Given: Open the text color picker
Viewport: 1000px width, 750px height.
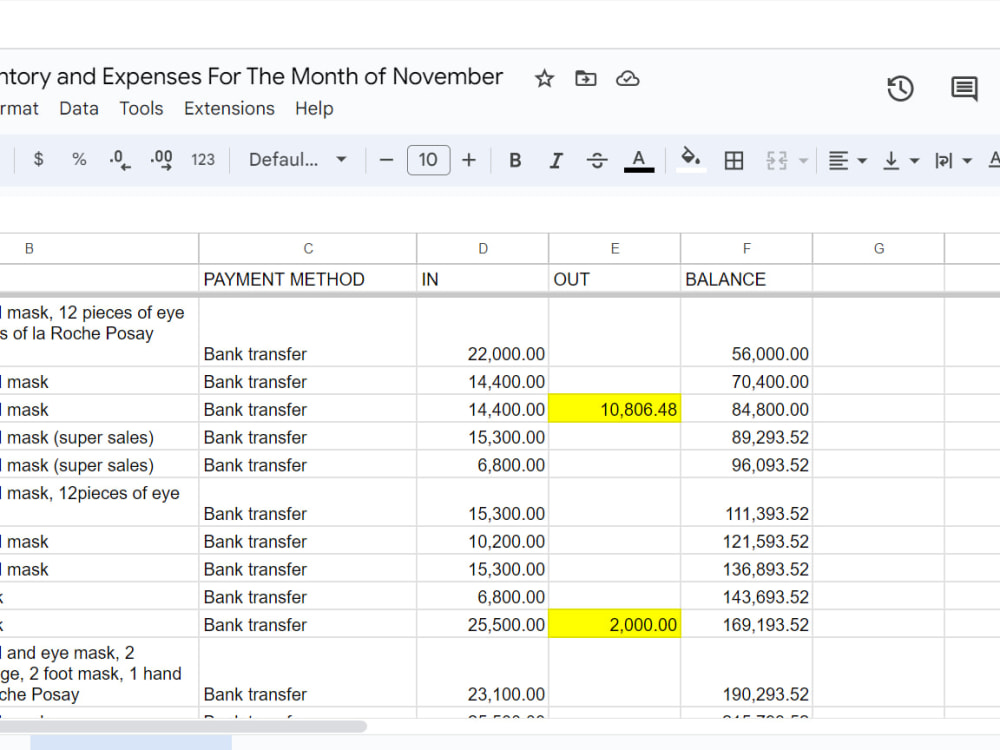Looking at the screenshot, I should (638, 160).
